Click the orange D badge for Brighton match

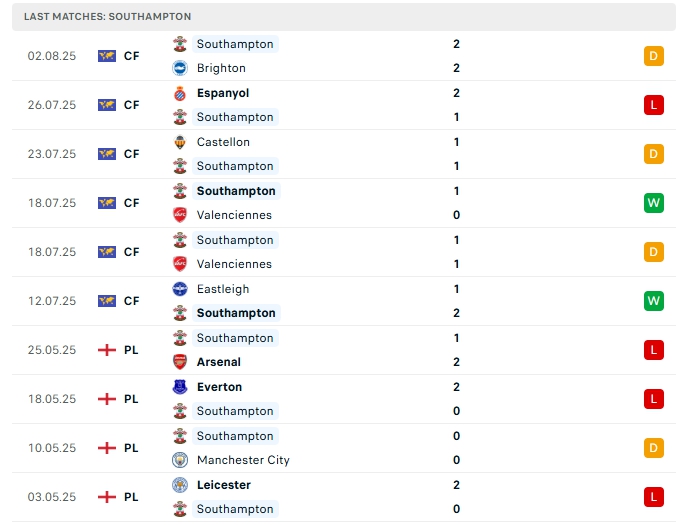coord(654,56)
